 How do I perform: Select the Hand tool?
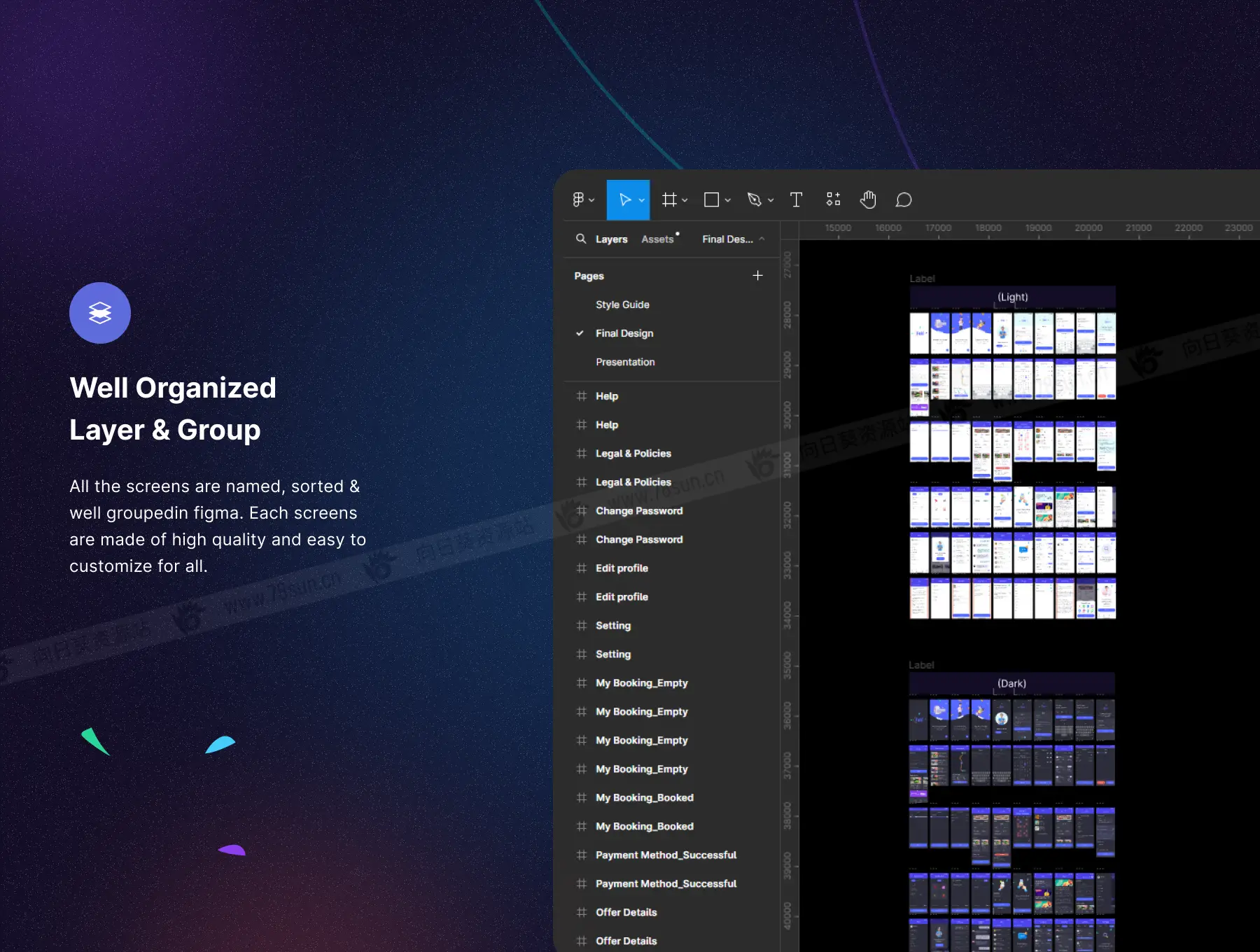[868, 200]
